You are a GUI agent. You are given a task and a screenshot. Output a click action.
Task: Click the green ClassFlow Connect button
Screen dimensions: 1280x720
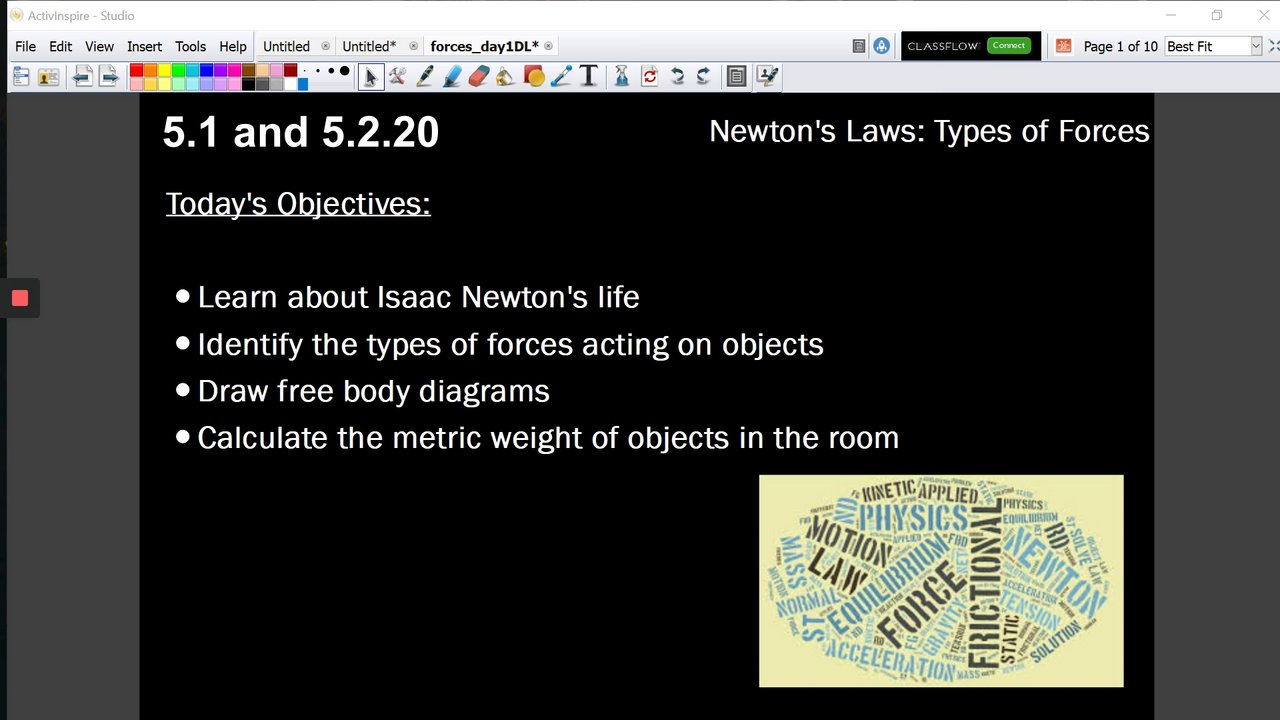coord(1009,46)
